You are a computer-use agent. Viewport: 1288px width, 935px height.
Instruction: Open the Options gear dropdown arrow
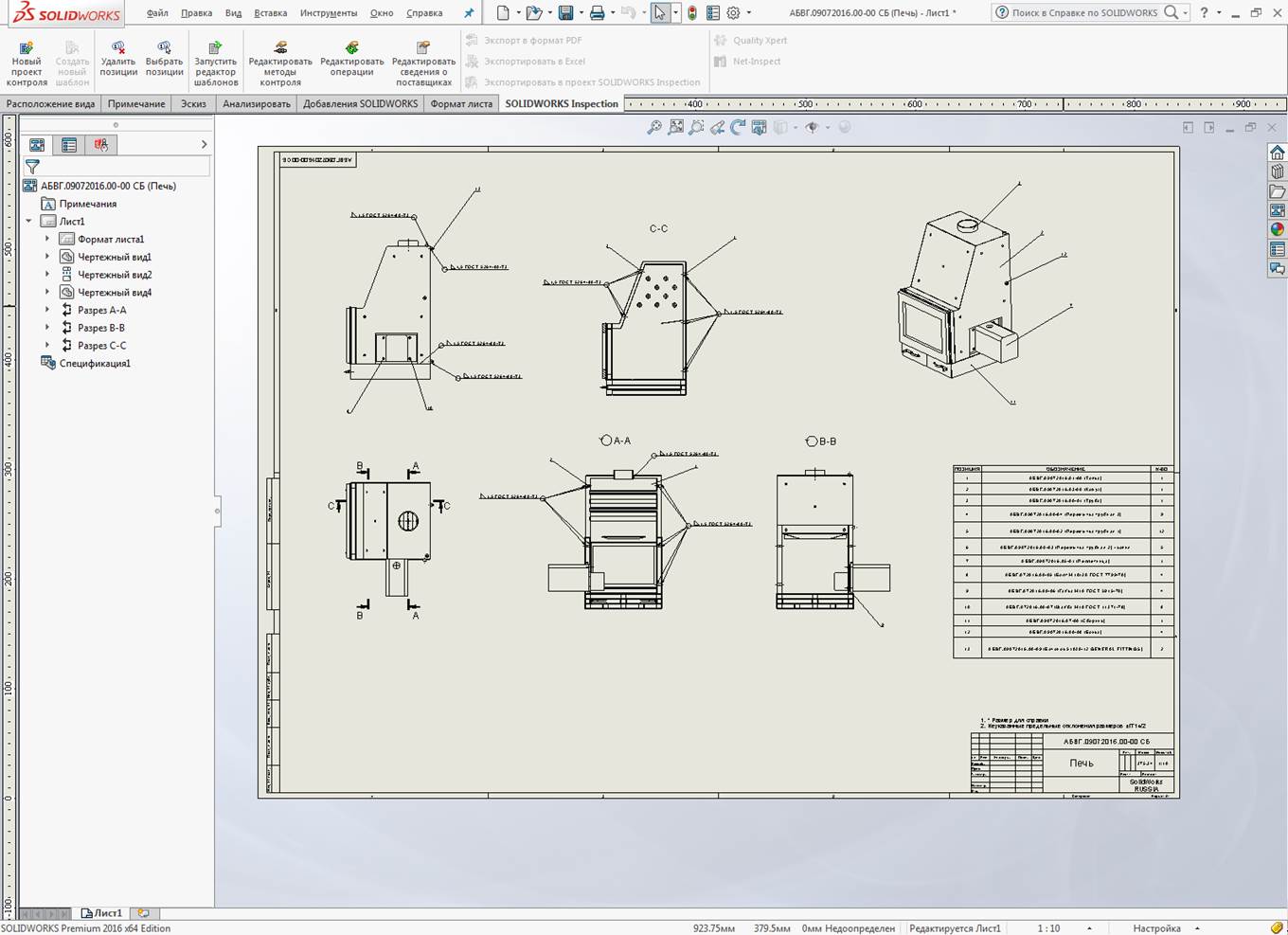tap(749, 13)
